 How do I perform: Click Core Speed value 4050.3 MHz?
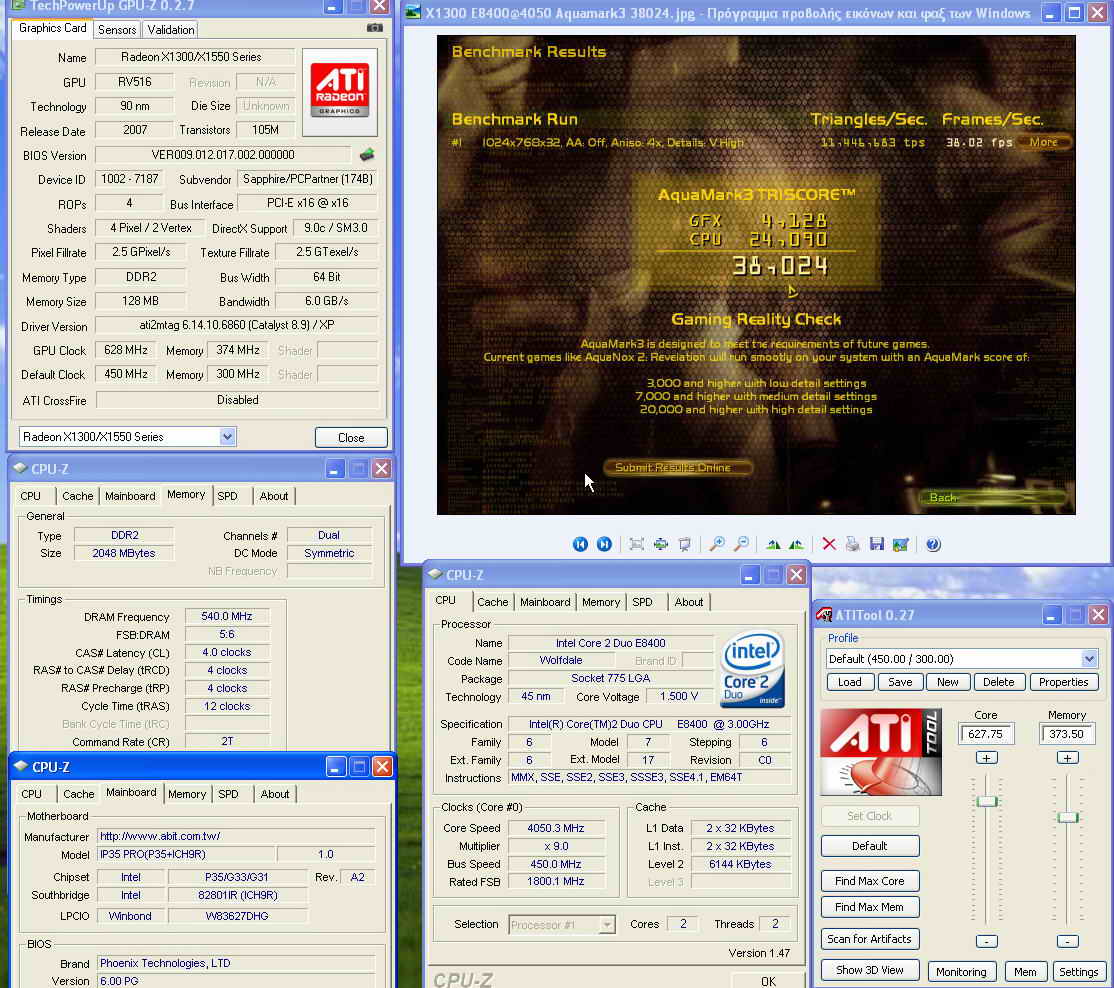click(556, 828)
